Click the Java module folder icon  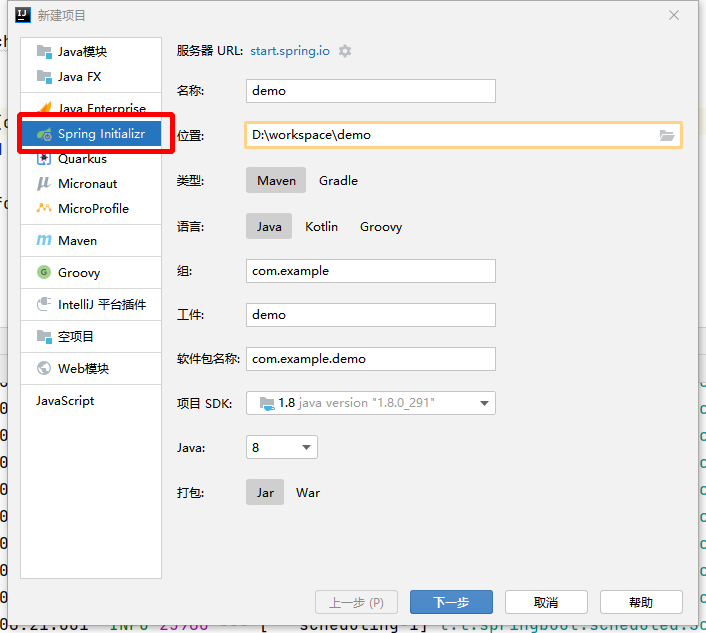(x=44, y=52)
